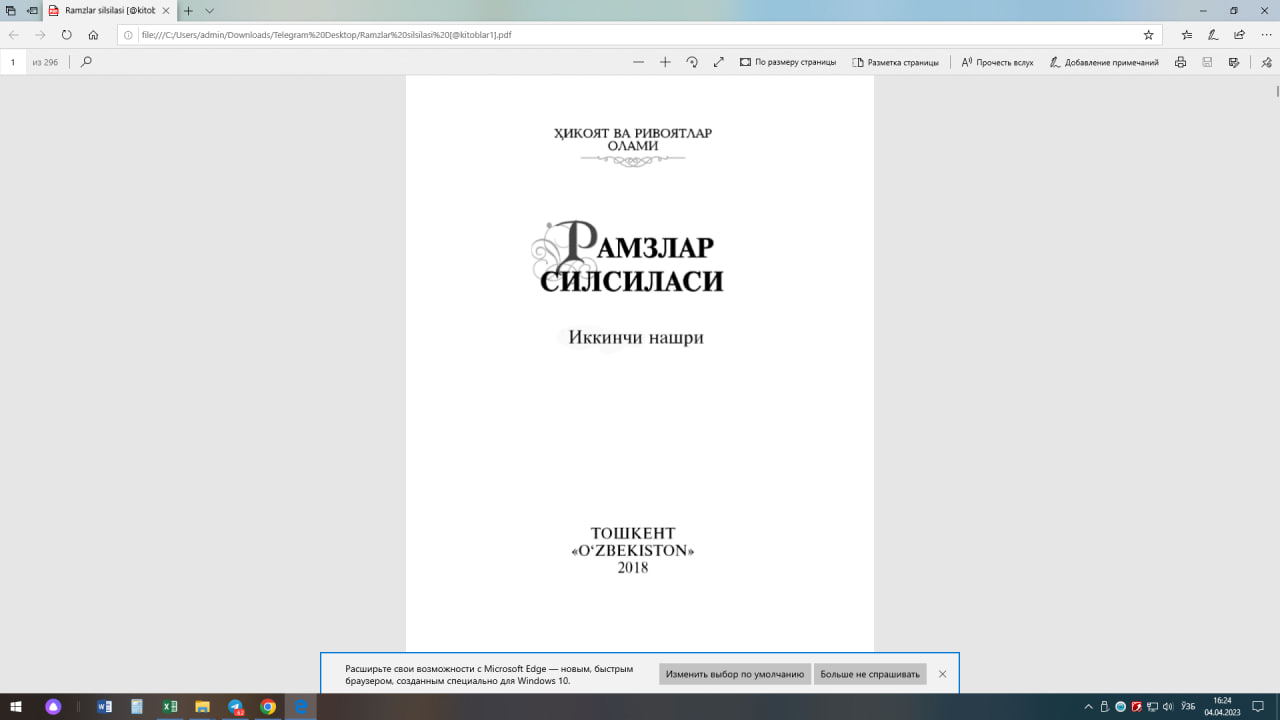Image resolution: width=1280 pixels, height=720 pixels.
Task: Zoom in the PDF with plus
Action: pos(665,62)
